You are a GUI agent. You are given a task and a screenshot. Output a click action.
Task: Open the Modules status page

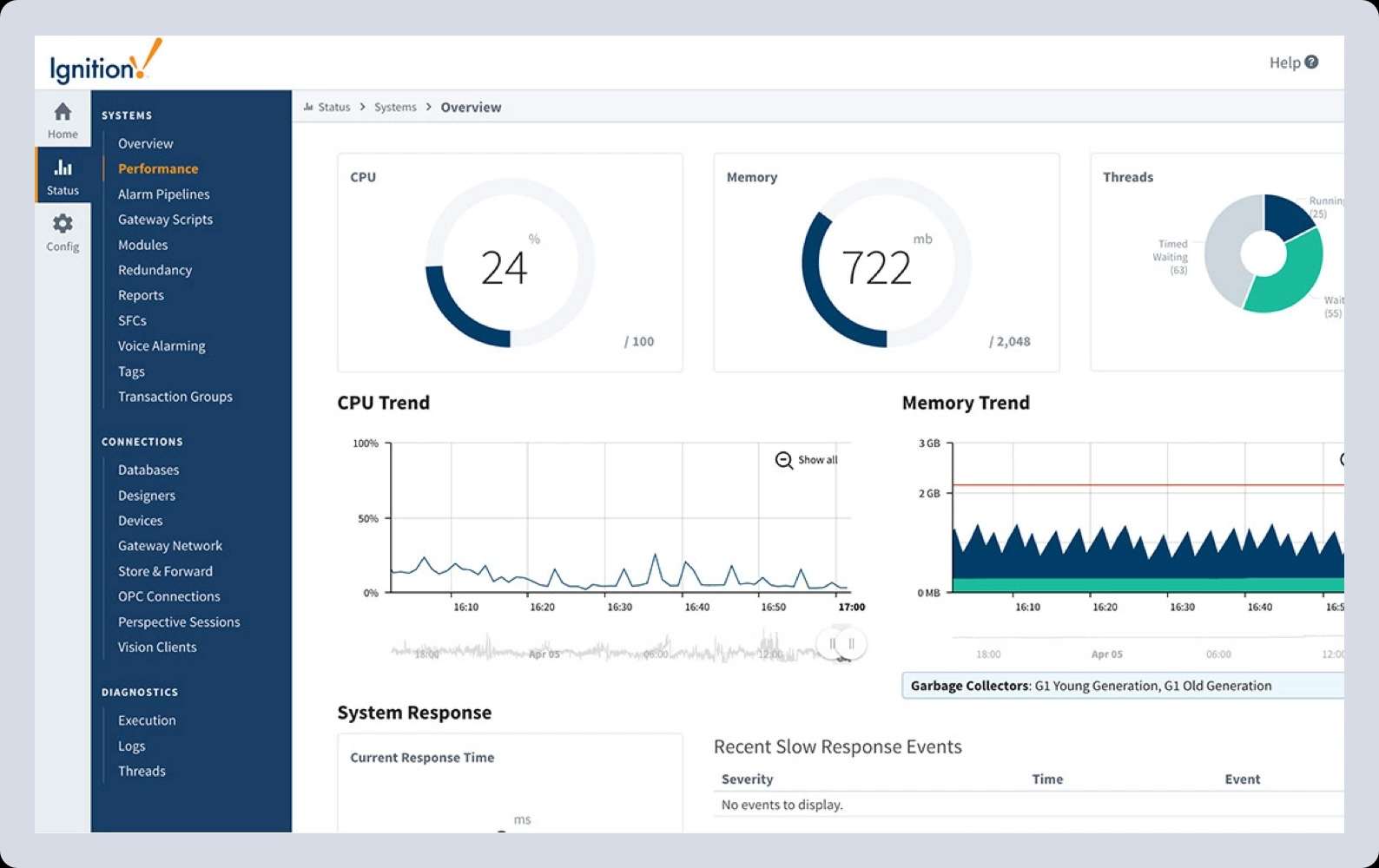142,245
